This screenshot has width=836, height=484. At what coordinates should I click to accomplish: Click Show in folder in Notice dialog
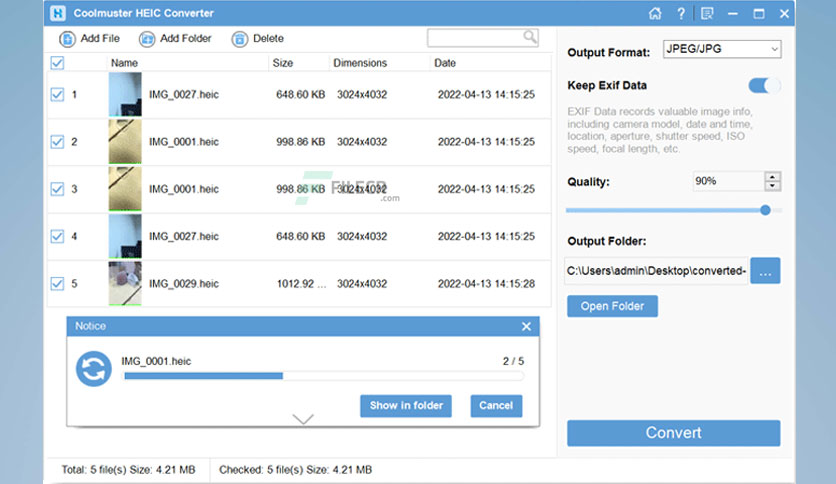click(x=406, y=406)
